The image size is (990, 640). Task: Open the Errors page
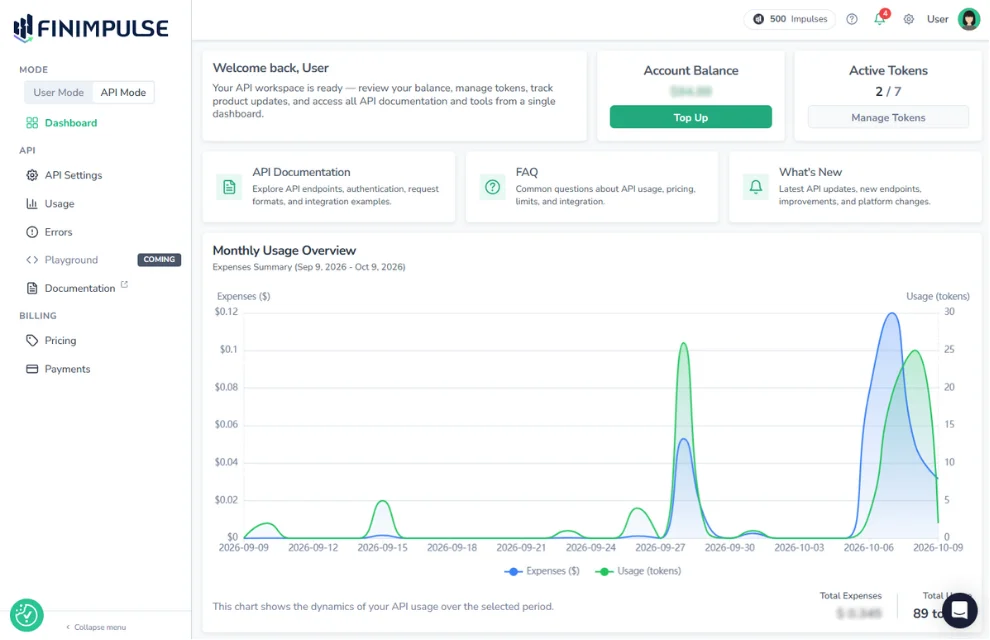pos(58,232)
